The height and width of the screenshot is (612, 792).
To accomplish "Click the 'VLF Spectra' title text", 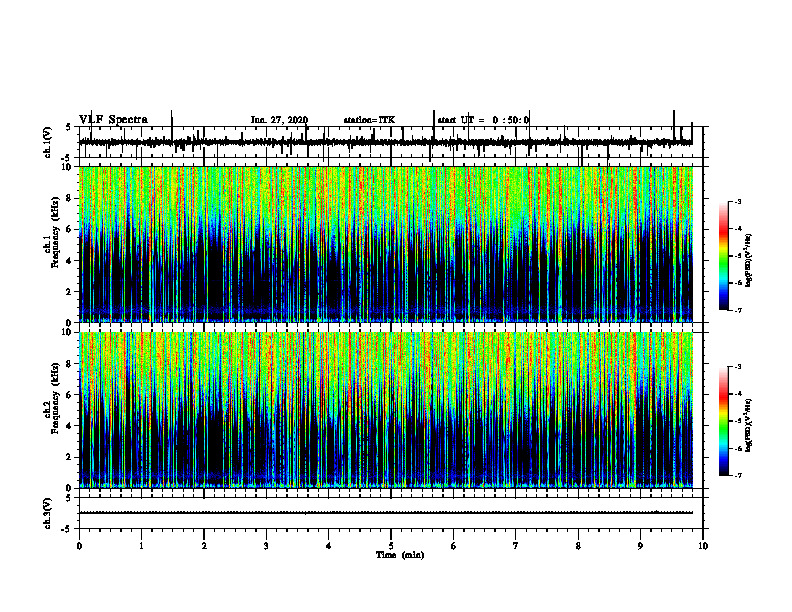I will click(113, 120).
